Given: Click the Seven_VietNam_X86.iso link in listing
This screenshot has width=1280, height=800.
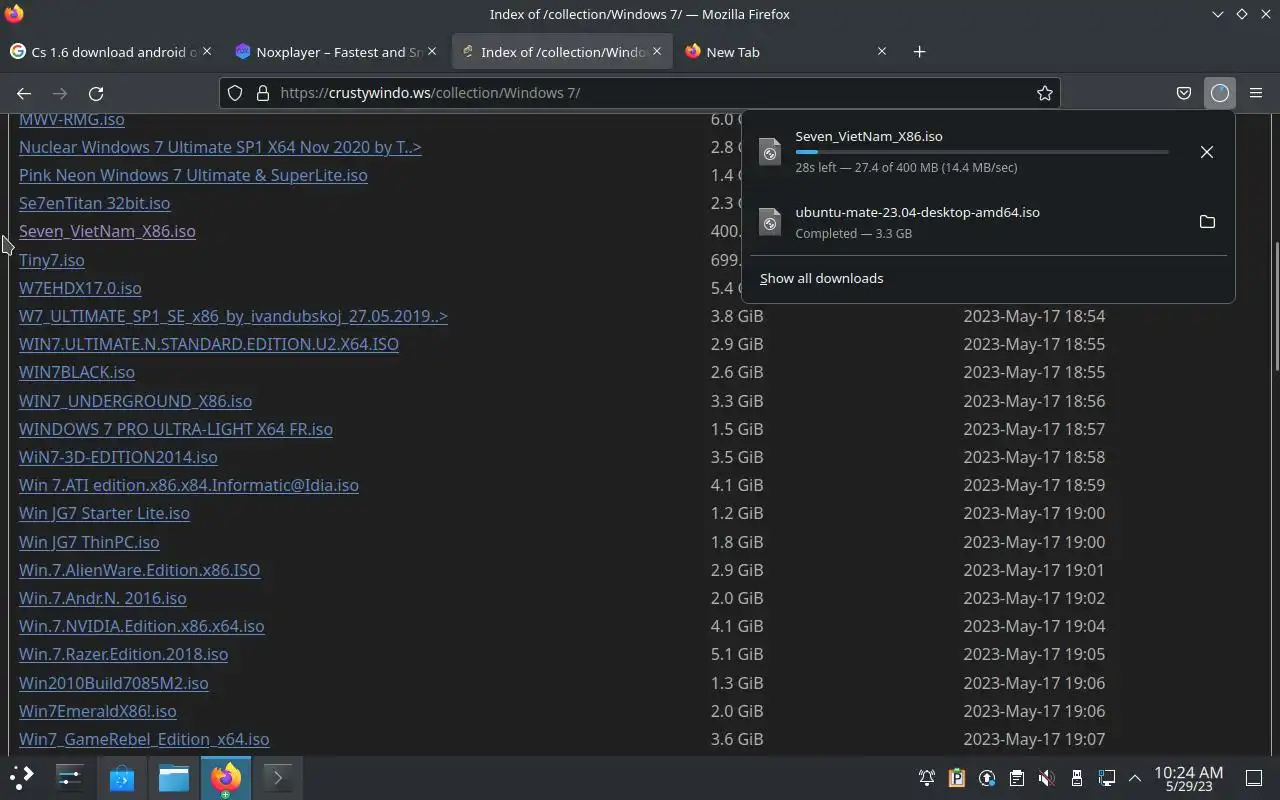Looking at the screenshot, I should [107, 231].
